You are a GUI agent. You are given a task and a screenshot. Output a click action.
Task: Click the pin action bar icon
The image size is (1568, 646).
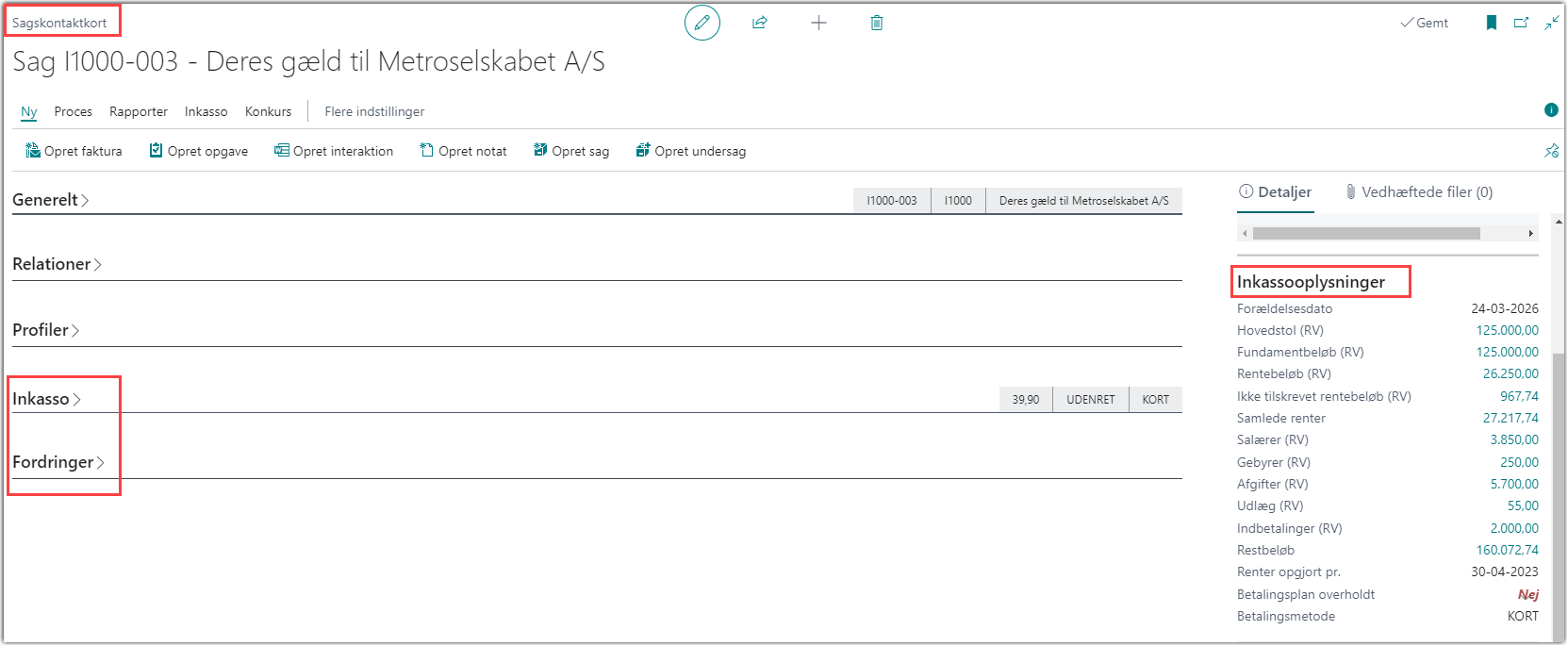1551,151
